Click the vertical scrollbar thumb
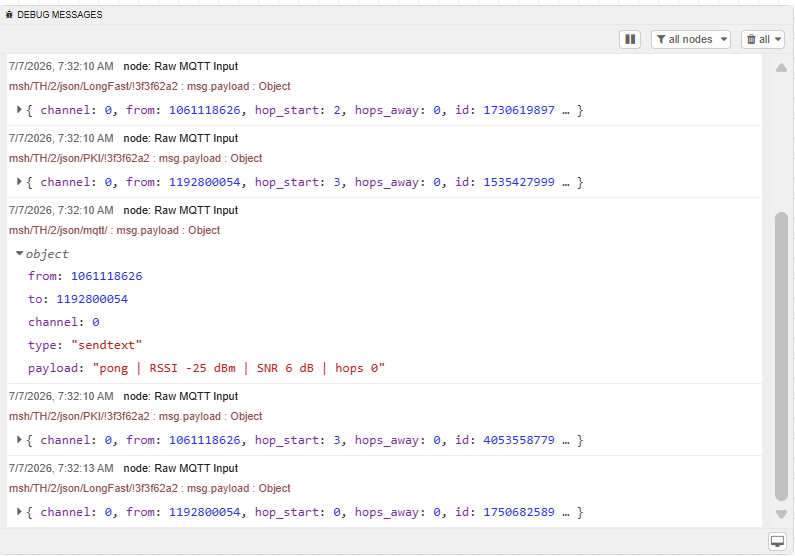The width and height of the screenshot is (795, 556). pos(781,356)
